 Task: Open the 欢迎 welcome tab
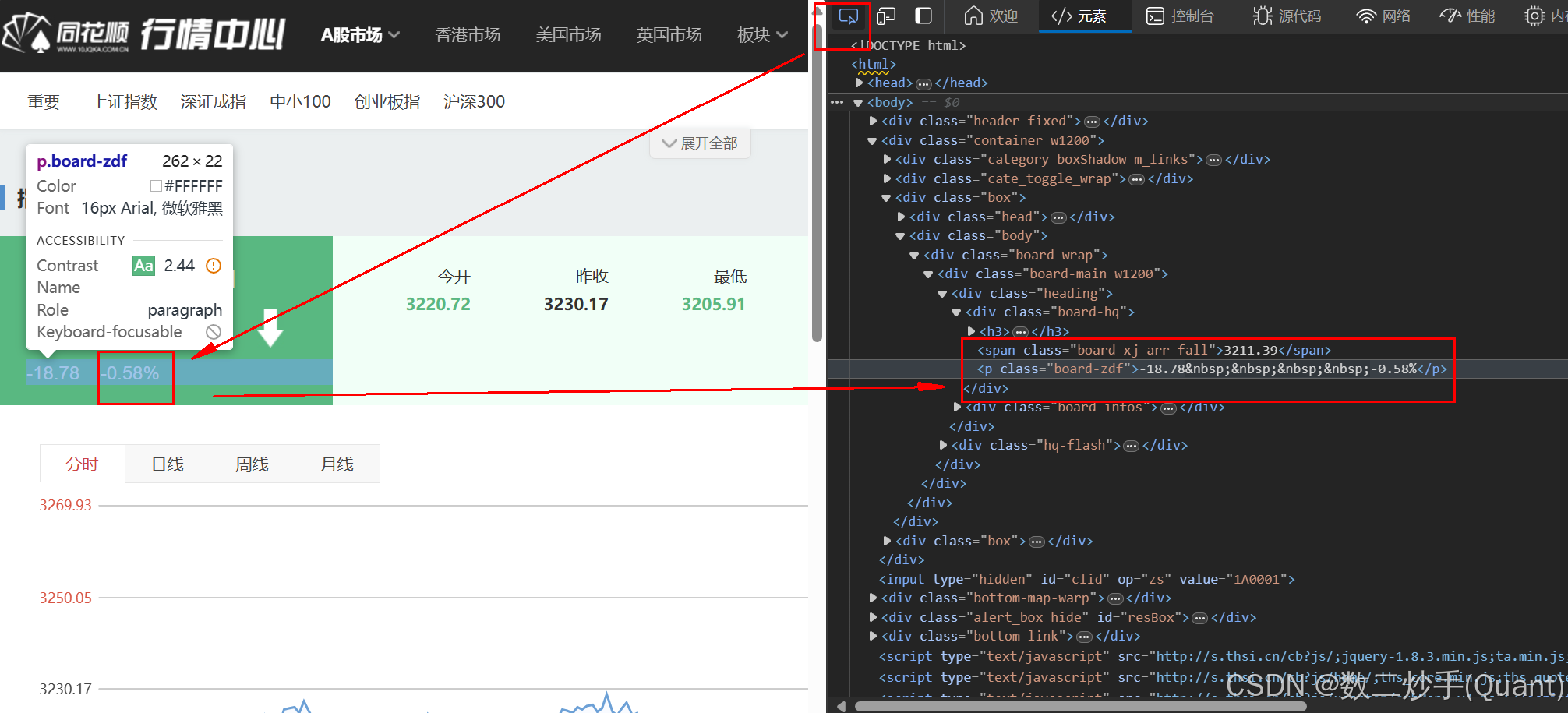tap(991, 16)
